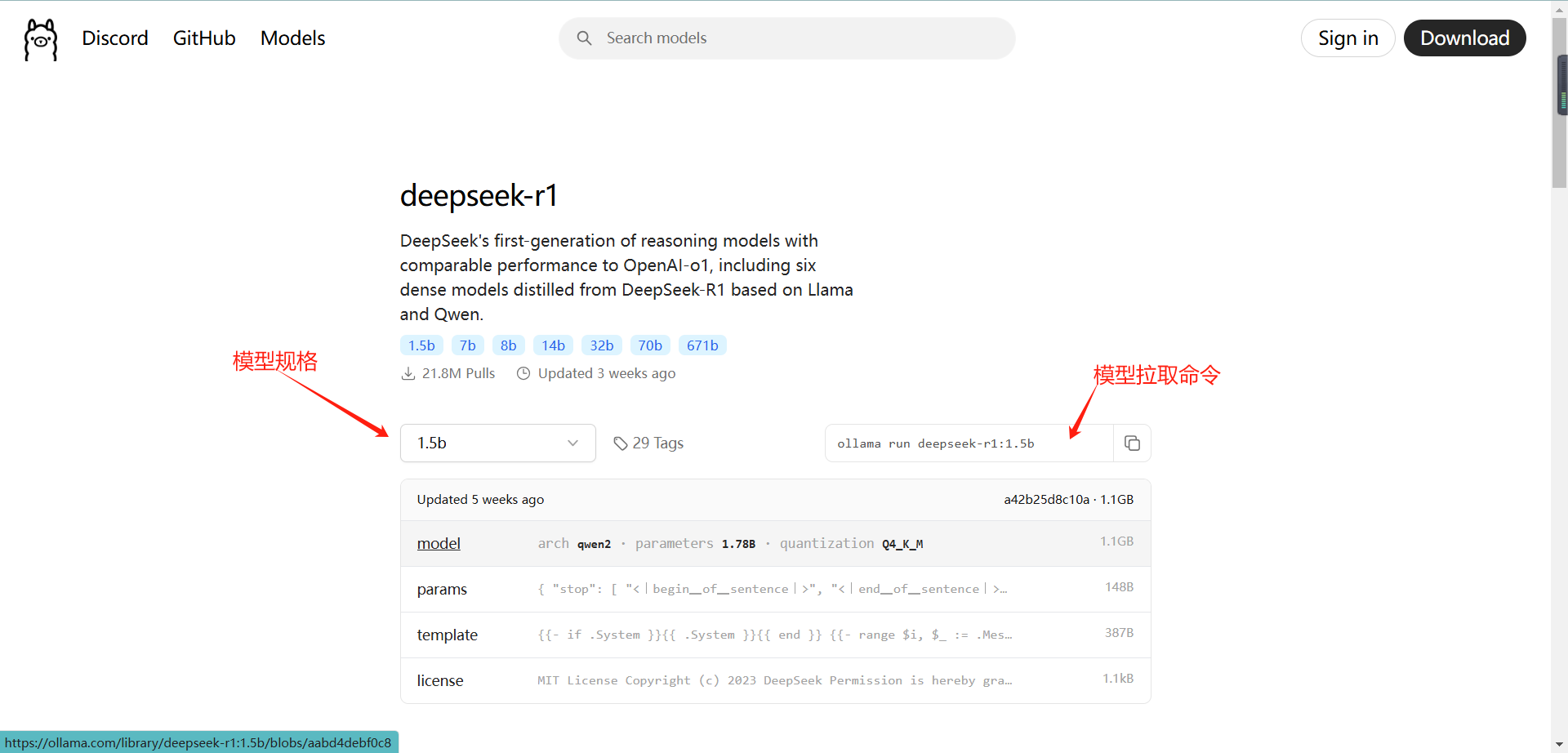Select the 7b size tag
Screen dimensions: 1568x753
pos(468,345)
